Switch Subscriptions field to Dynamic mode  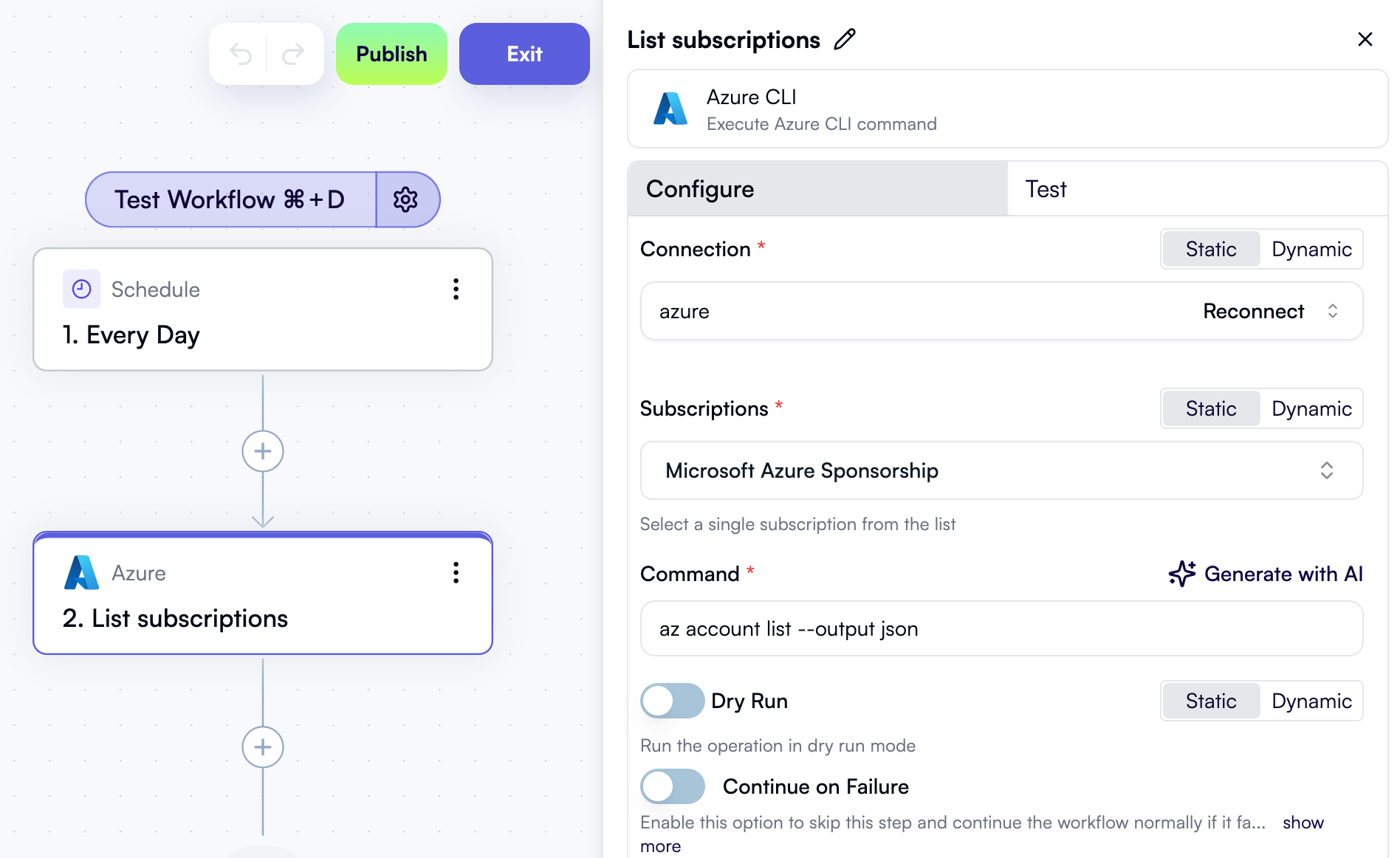pos(1311,408)
